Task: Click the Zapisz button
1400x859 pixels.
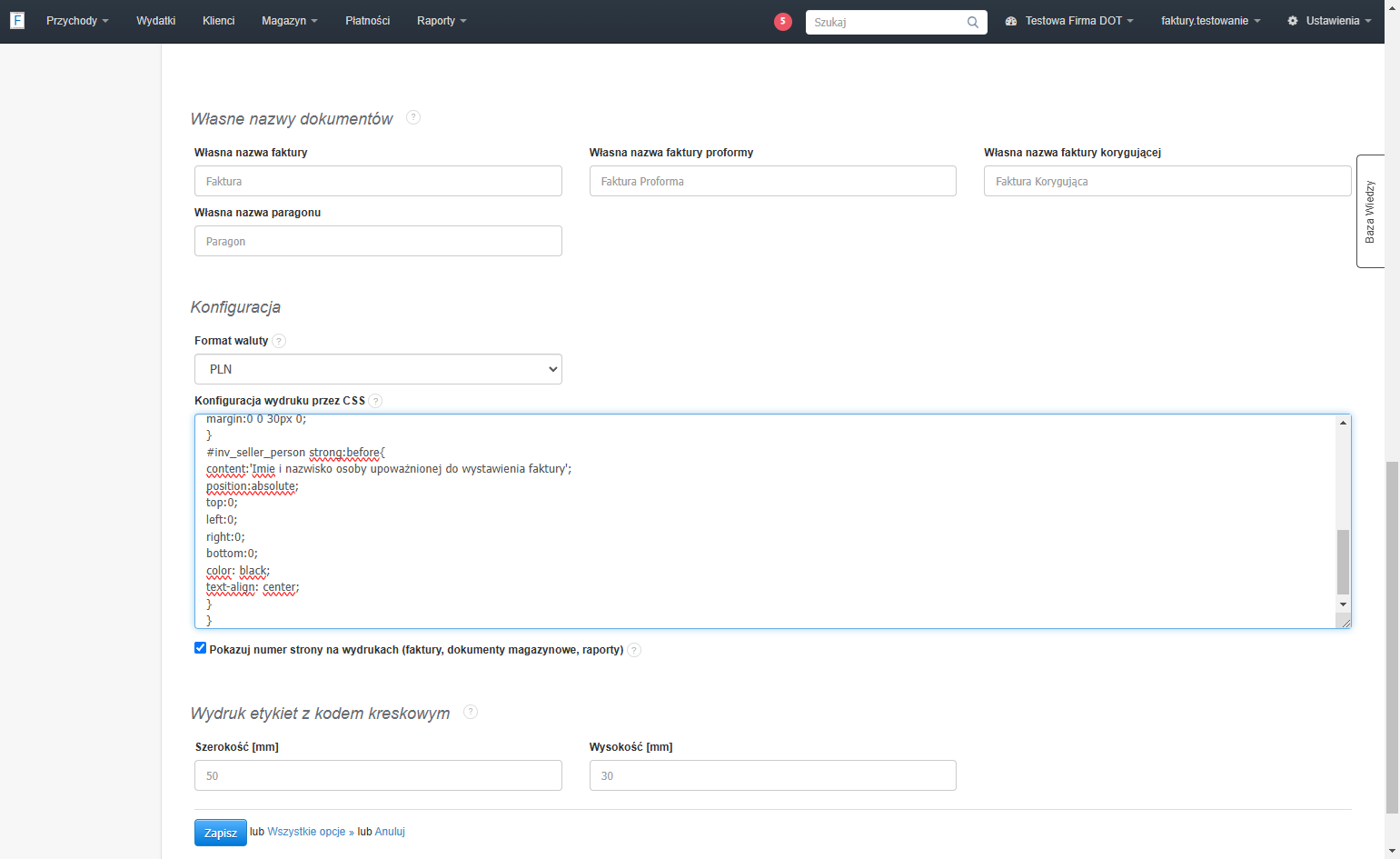Action: (x=221, y=833)
